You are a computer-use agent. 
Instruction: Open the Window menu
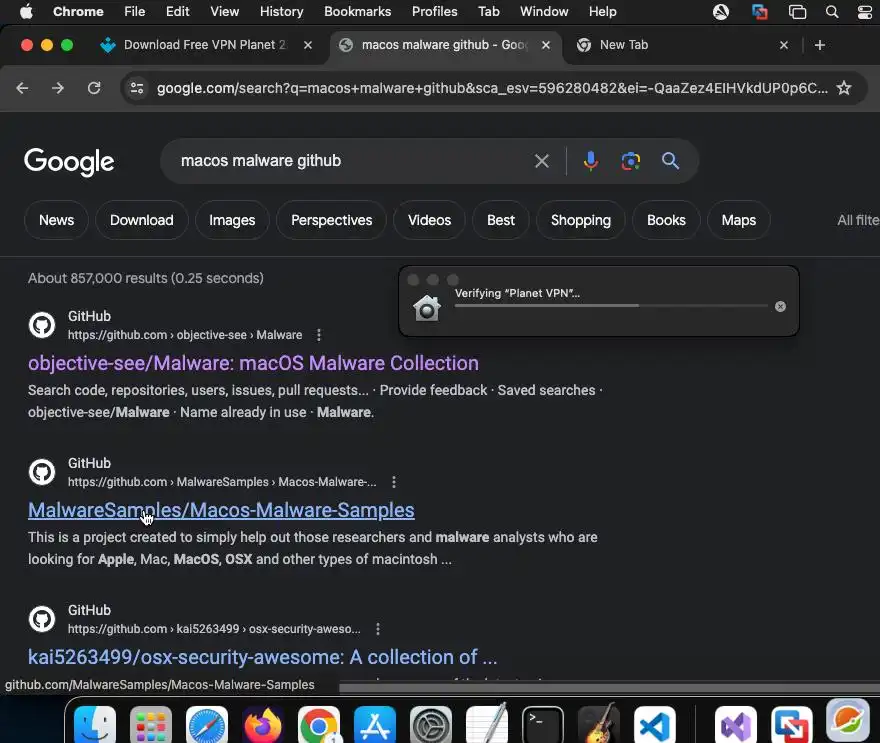[544, 12]
